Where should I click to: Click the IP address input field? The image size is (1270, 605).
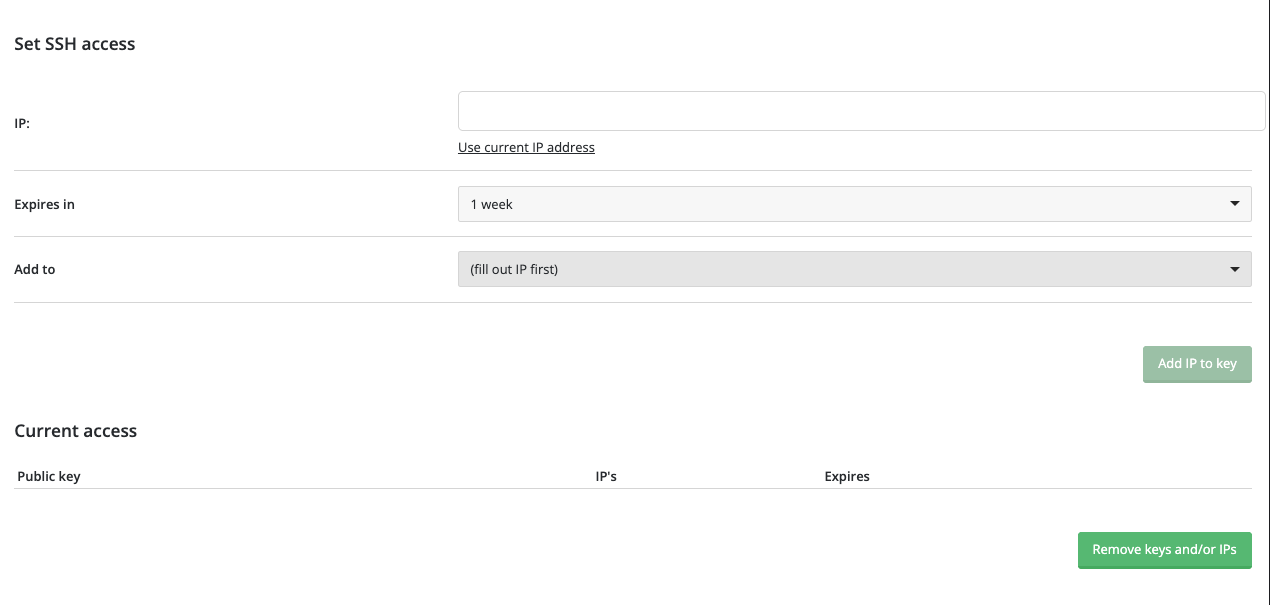pyautogui.click(x=861, y=111)
